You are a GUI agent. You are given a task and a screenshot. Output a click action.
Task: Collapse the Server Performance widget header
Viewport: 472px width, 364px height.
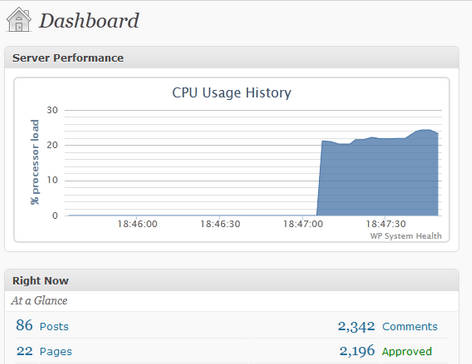[232, 58]
